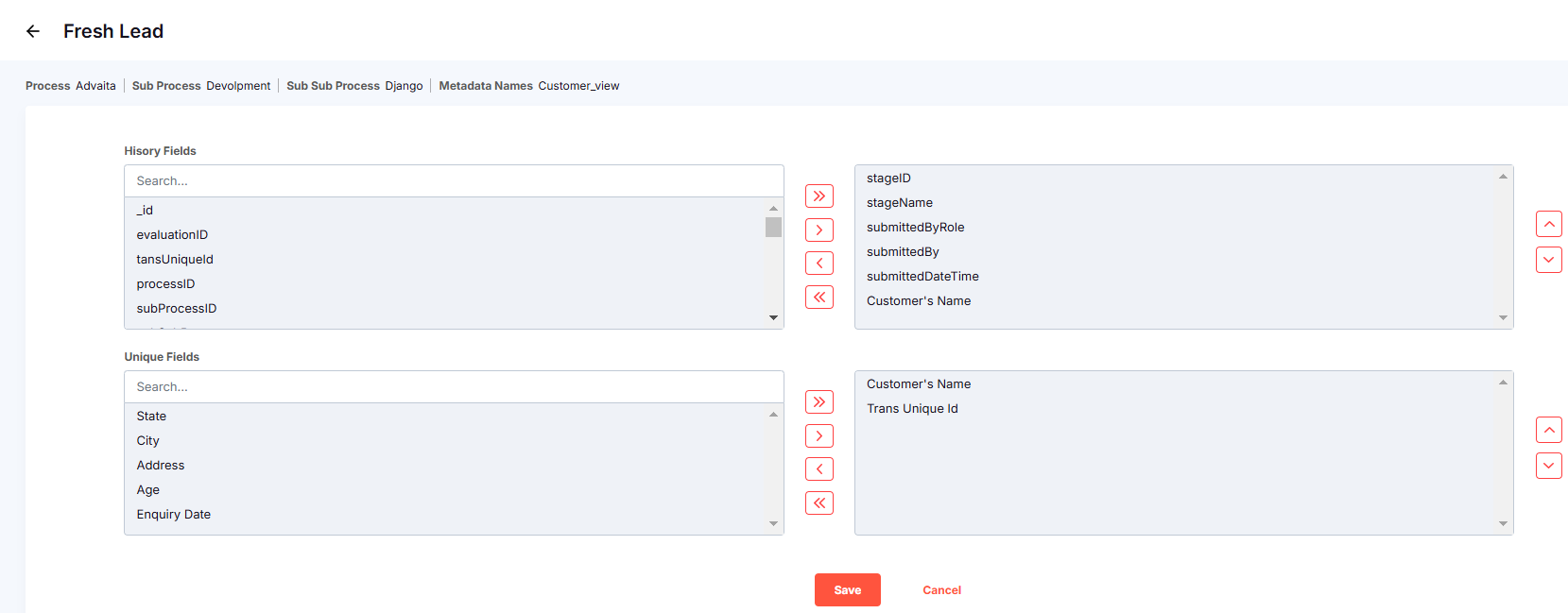Move selected Unique item up in order

tap(1548, 430)
